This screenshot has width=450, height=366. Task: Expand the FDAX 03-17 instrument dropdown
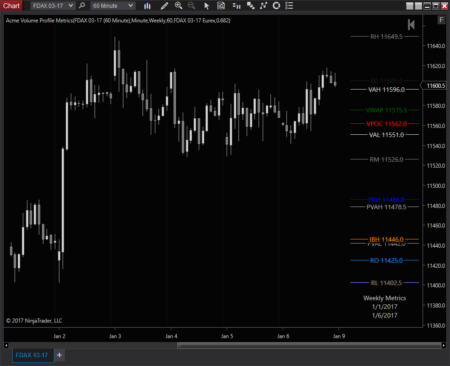pos(53,6)
